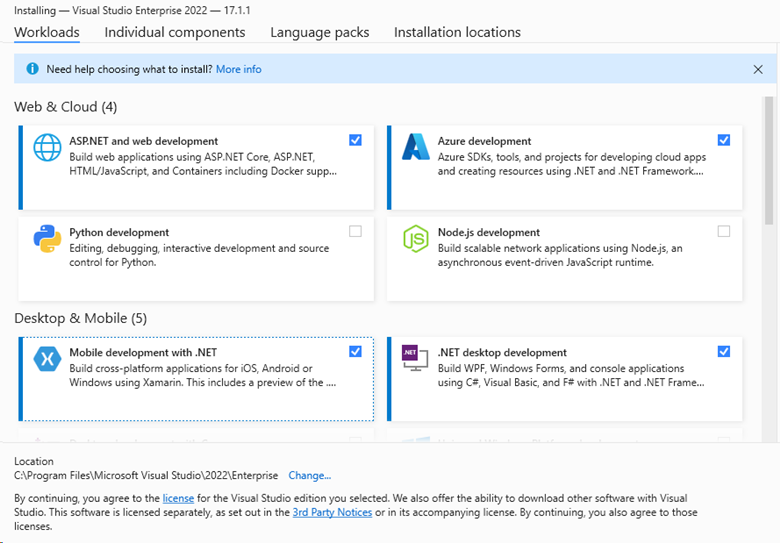780x543 pixels.
Task: Click Node.js description about scalable network apps
Action: [560, 255]
